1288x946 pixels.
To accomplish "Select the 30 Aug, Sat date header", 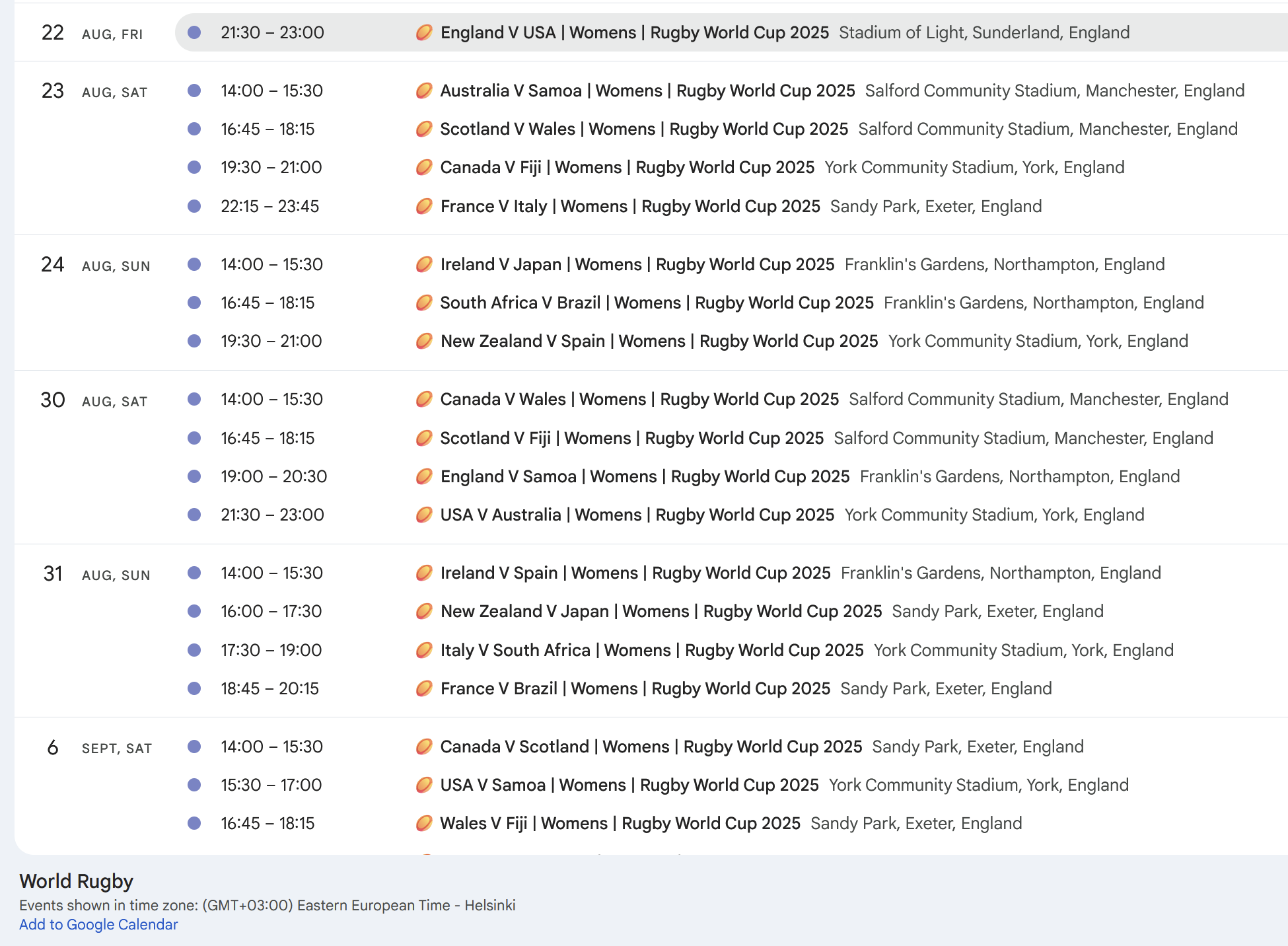I will [x=94, y=400].
